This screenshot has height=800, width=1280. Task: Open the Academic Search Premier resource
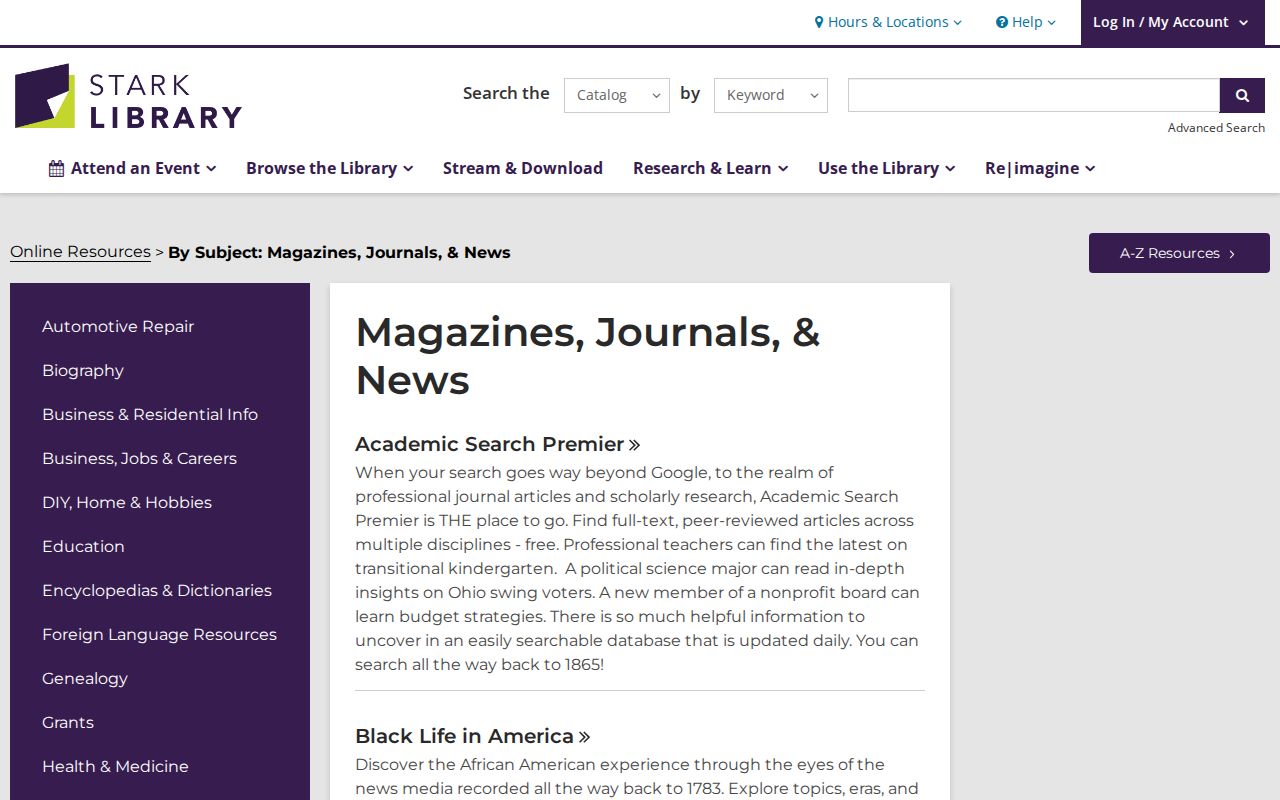tap(498, 444)
